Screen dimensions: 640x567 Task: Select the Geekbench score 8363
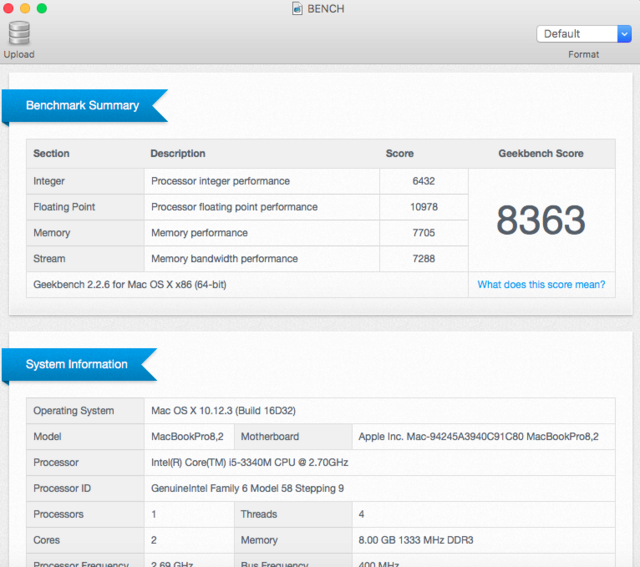tap(541, 220)
